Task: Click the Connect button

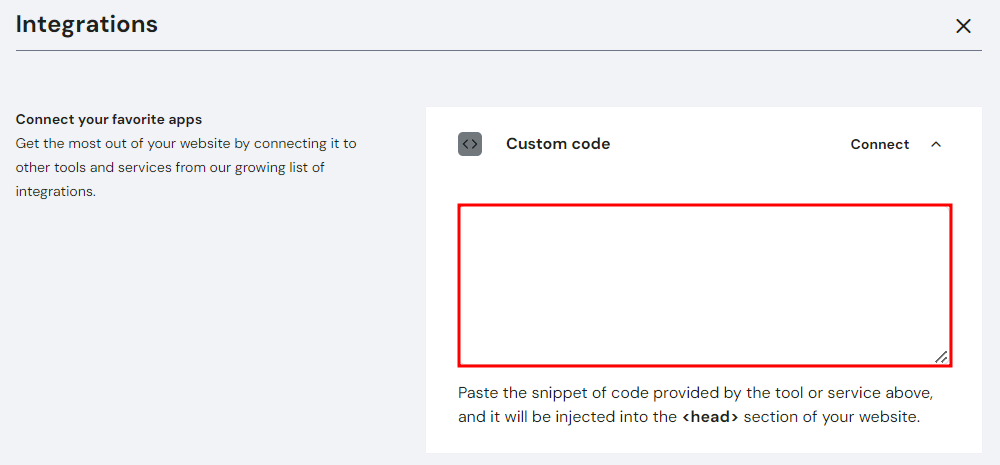Action: tap(879, 144)
